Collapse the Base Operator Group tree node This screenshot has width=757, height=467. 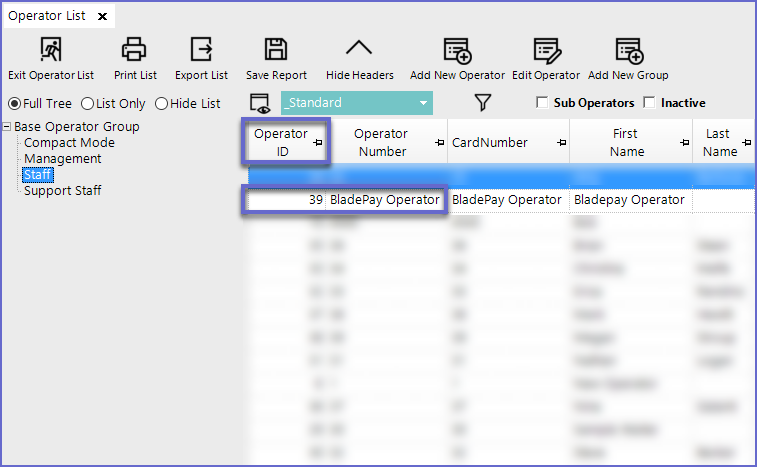coord(7,127)
